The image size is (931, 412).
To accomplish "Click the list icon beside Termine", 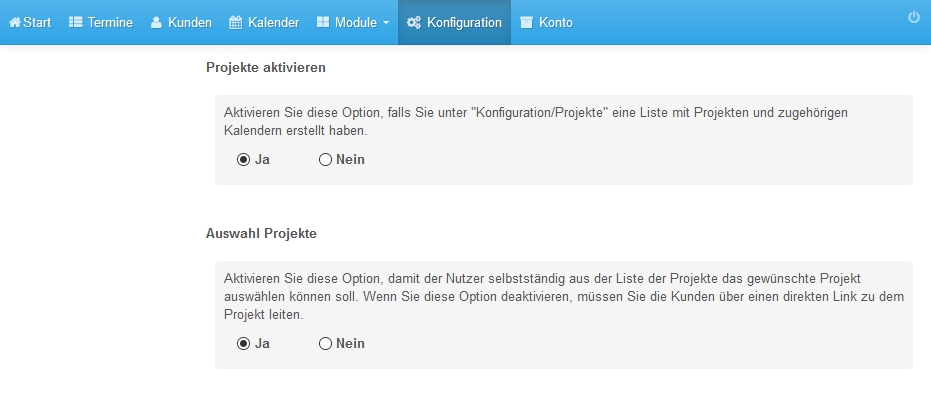I will tap(75, 23).
